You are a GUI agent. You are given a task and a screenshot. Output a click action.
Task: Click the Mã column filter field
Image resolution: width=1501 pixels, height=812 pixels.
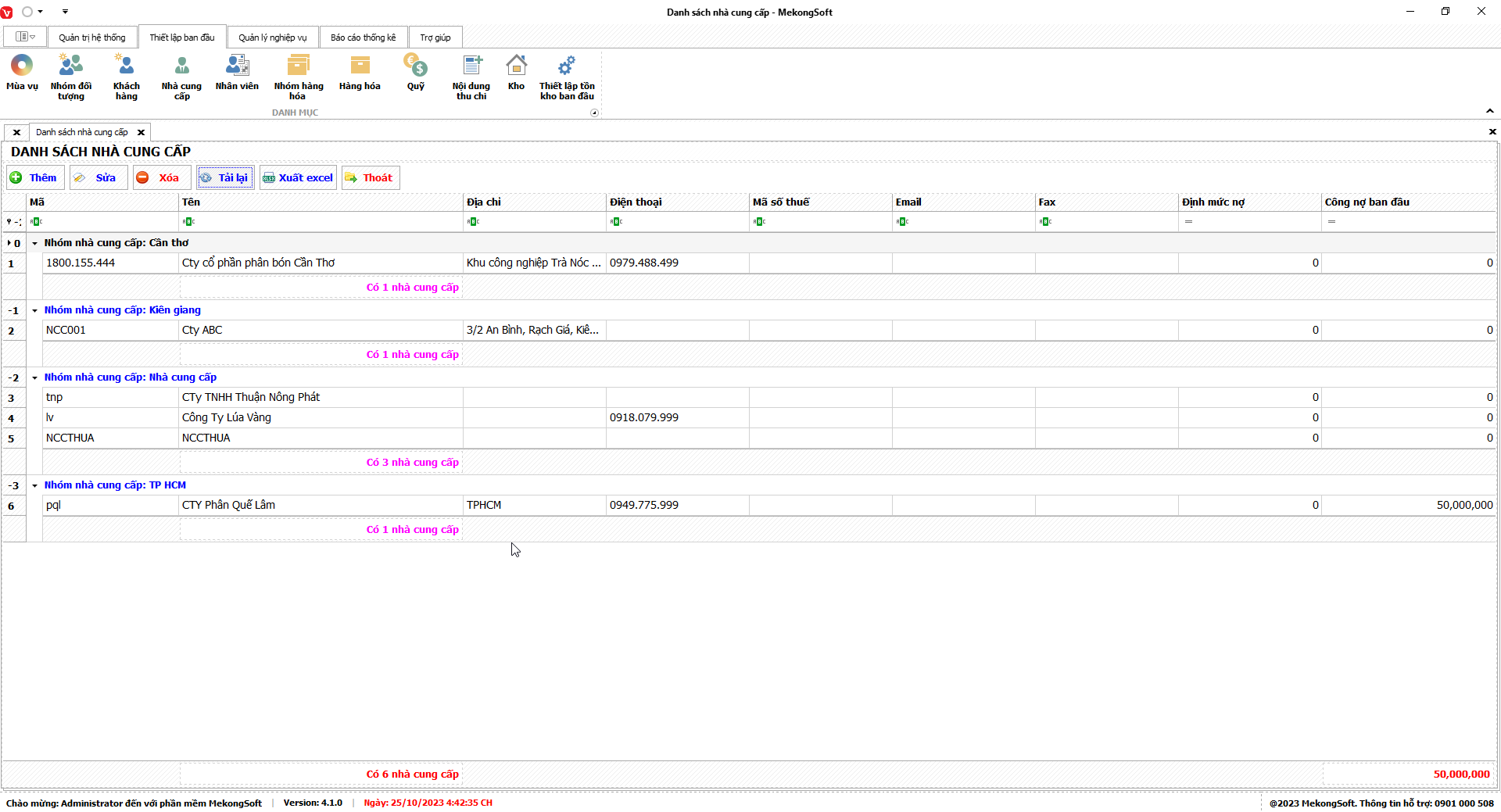[102, 222]
